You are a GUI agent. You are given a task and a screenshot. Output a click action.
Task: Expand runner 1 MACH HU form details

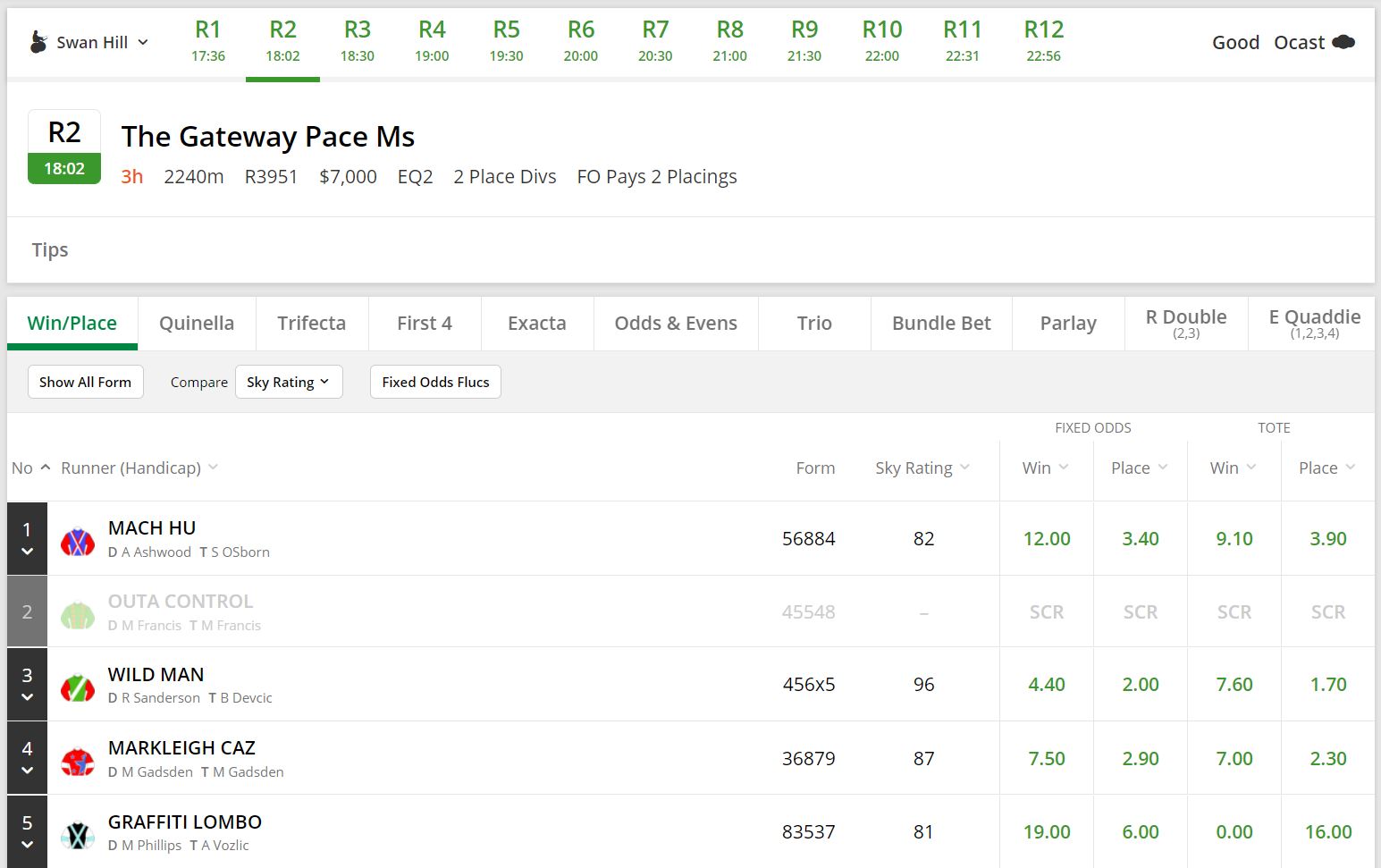pos(27,552)
